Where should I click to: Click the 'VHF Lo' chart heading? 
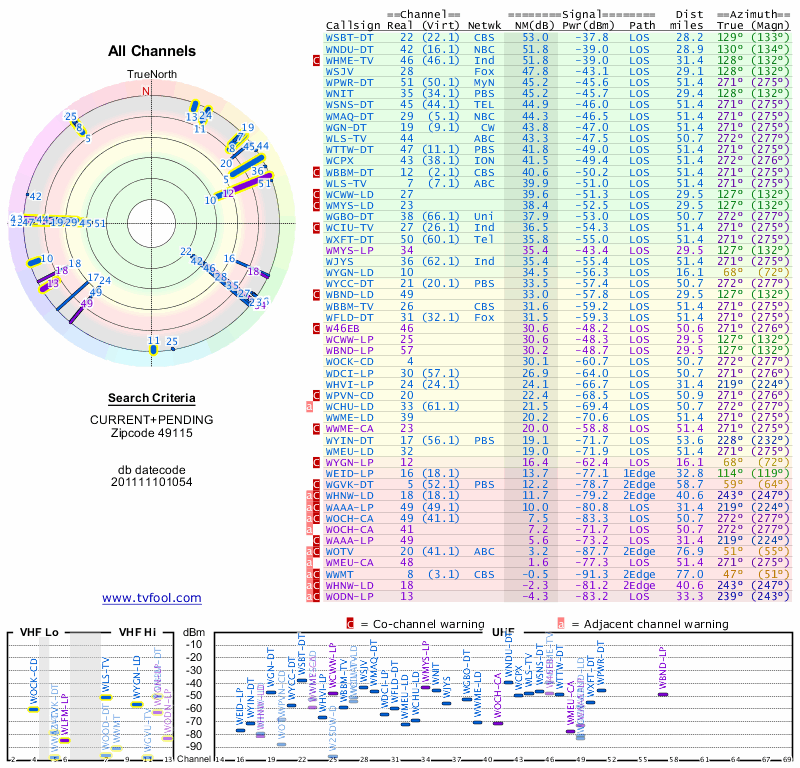coord(39,633)
